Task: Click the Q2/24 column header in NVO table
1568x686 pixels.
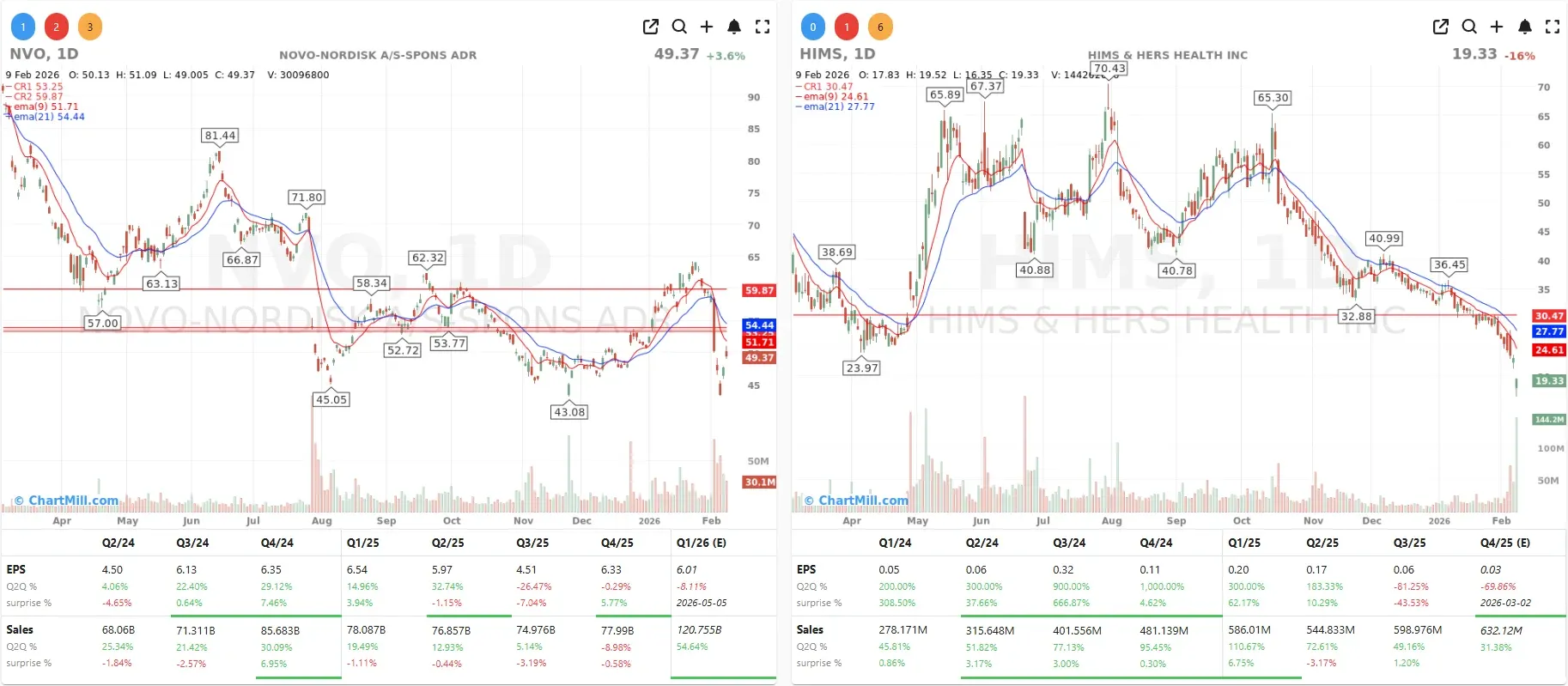Action: (119, 543)
